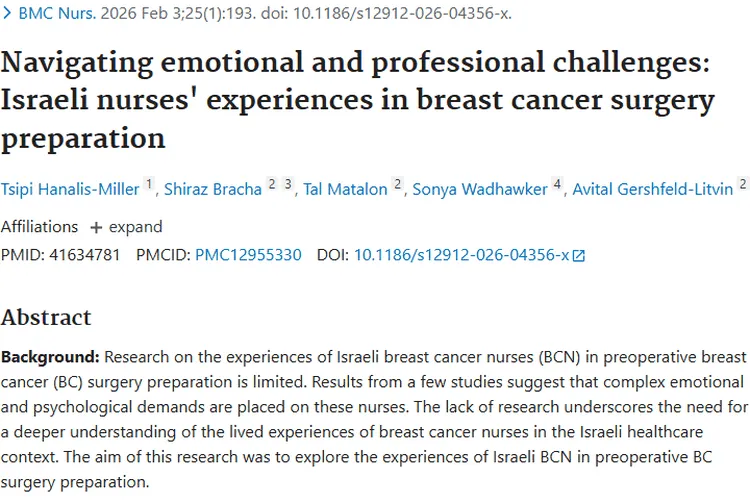Click affiliation superscript 2 after Tal Matalon

click(x=397, y=184)
